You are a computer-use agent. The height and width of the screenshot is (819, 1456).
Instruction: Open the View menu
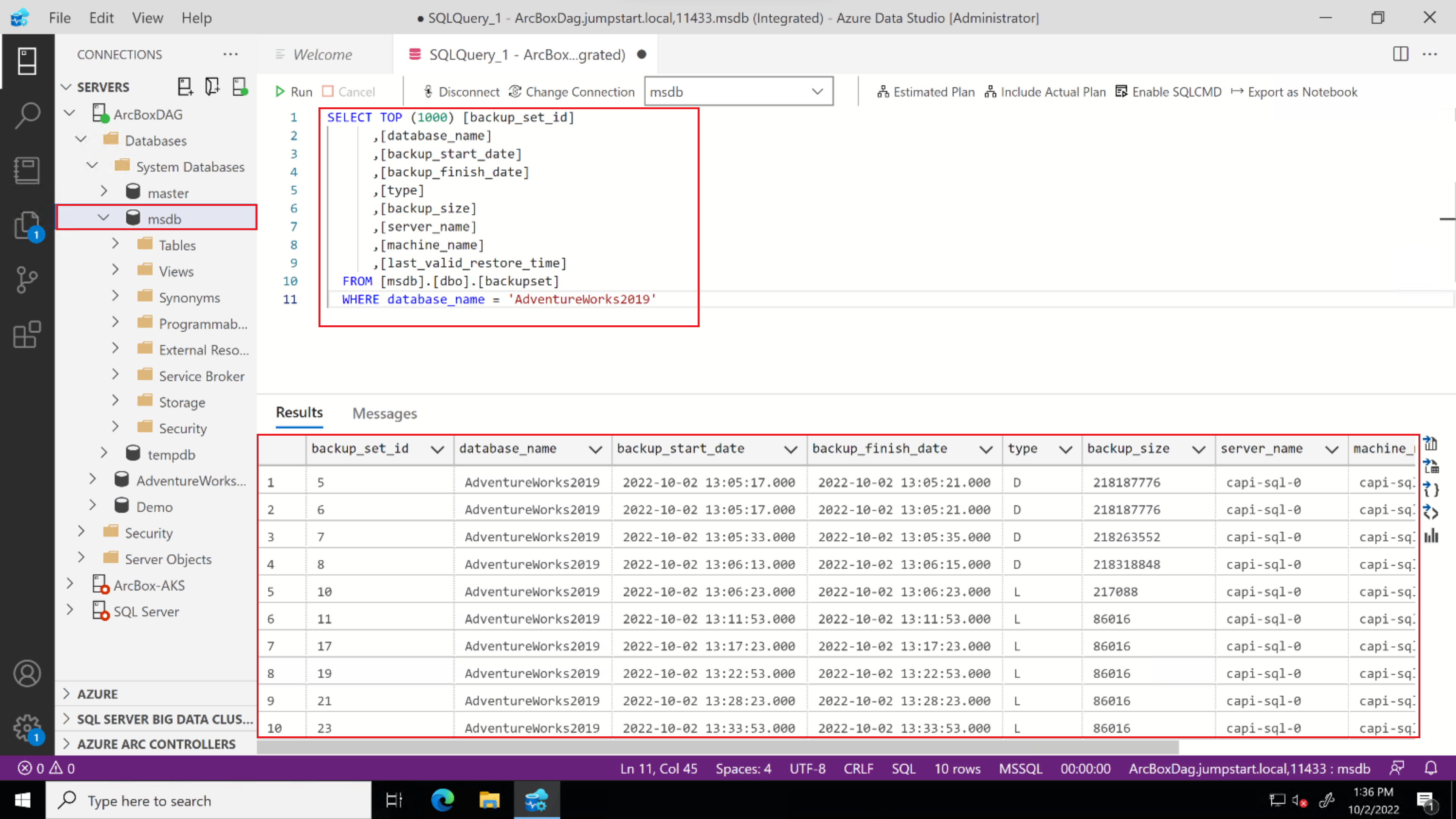(x=147, y=18)
